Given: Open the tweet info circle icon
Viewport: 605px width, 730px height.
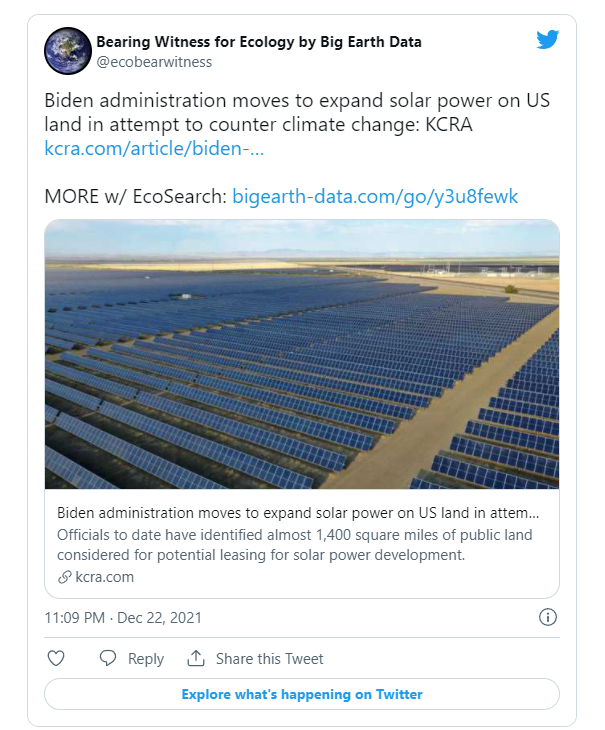Looking at the screenshot, I should [x=548, y=617].
